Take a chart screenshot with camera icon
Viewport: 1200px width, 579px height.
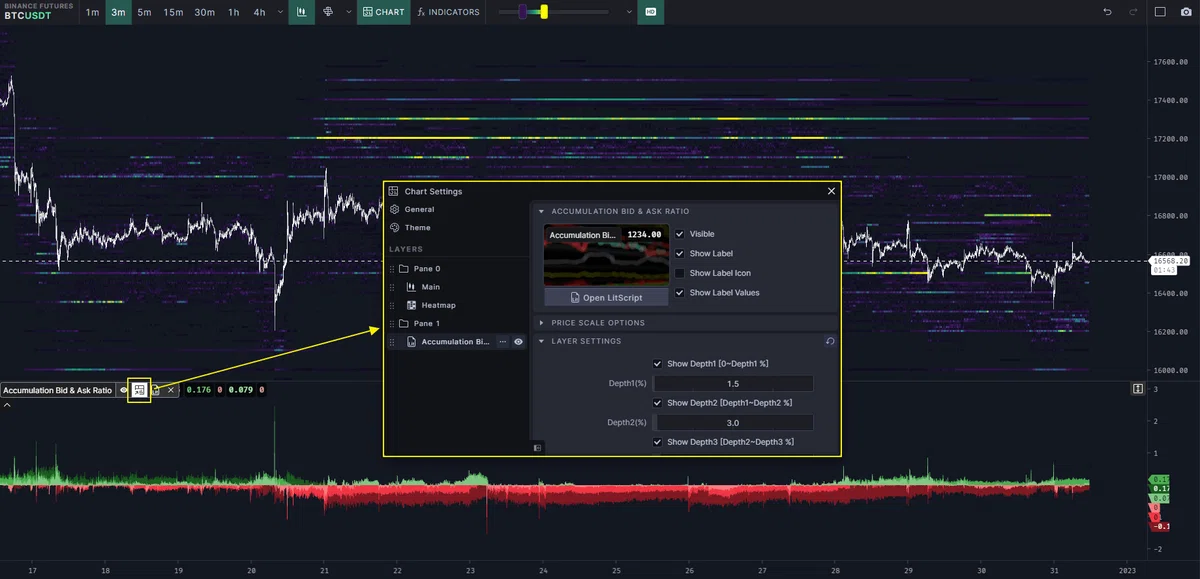click(1186, 12)
